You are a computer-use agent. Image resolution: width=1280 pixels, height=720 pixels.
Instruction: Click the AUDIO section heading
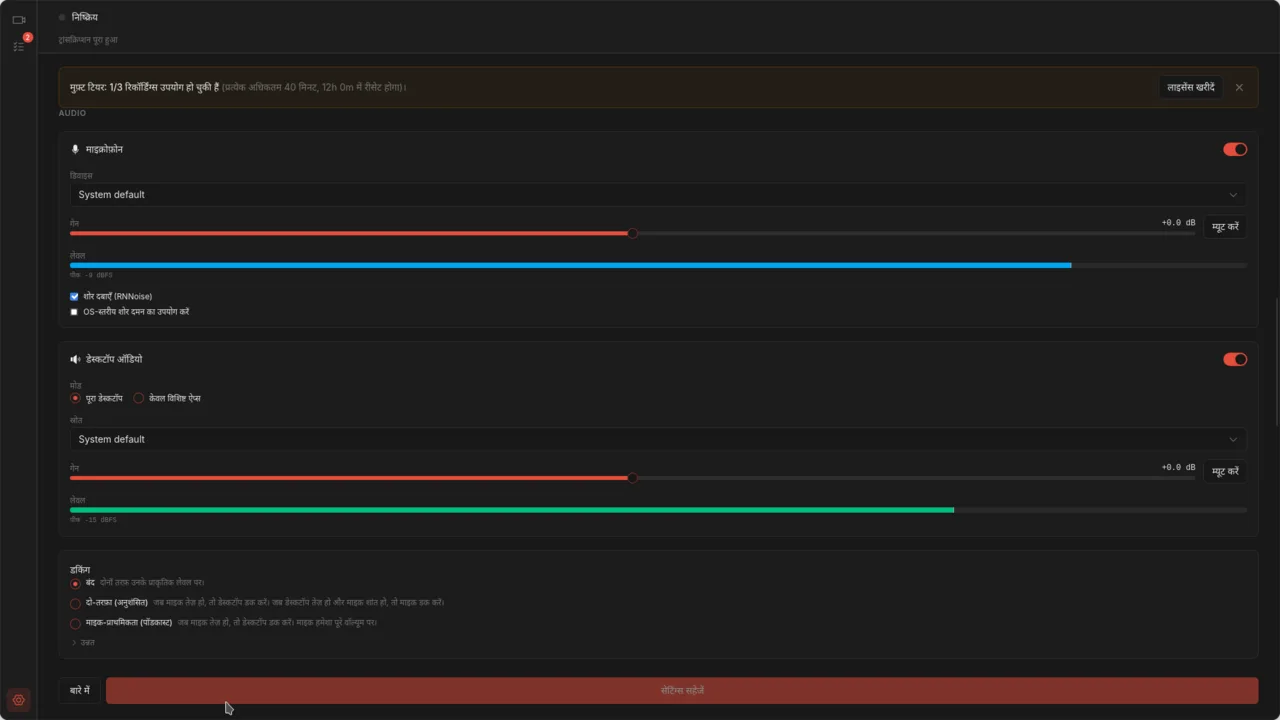(x=72, y=113)
